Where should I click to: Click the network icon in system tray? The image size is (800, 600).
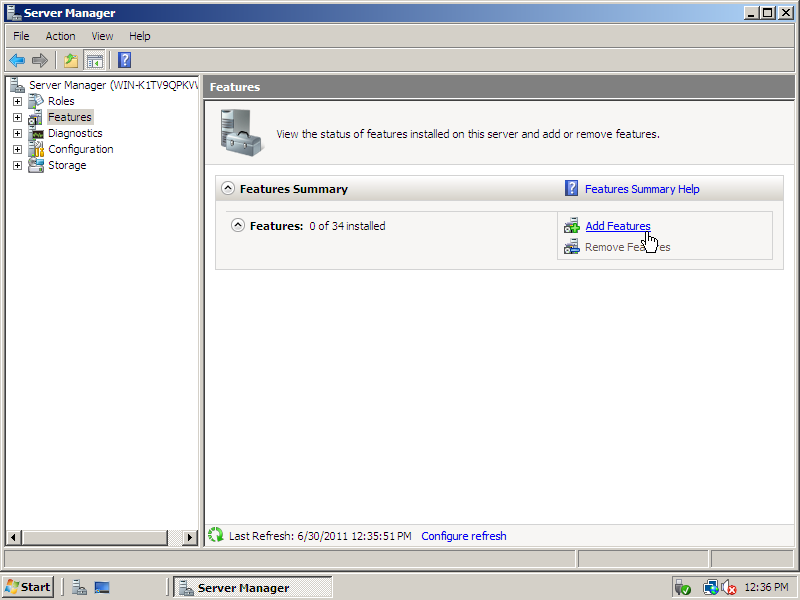click(x=711, y=587)
